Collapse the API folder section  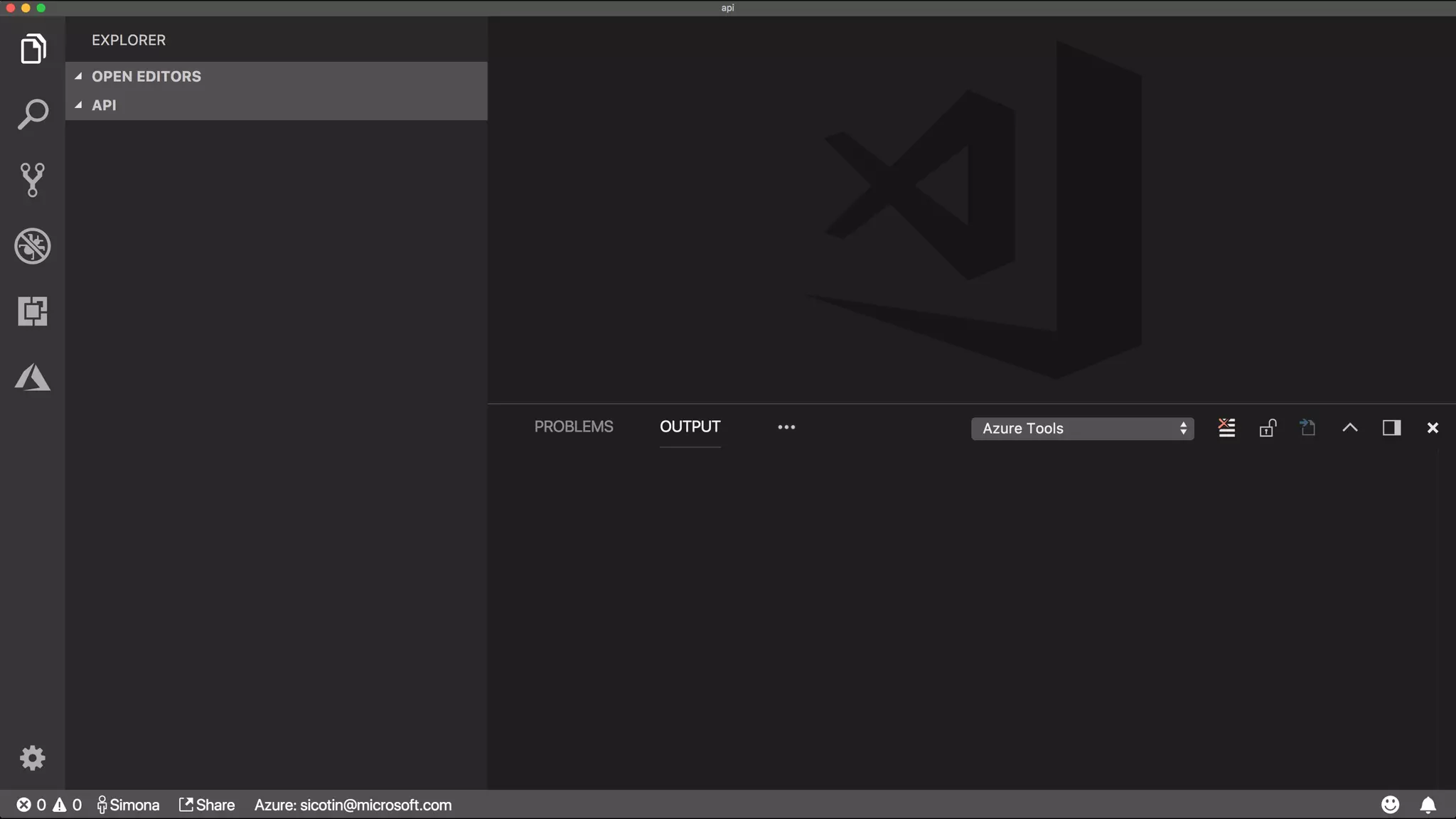pos(78,105)
